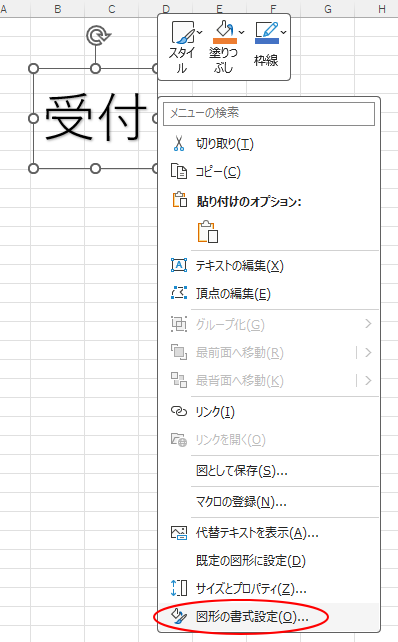This screenshot has width=398, height=642.
Task: Open サイズとプロパティ(Z)...
Action: click(251, 589)
